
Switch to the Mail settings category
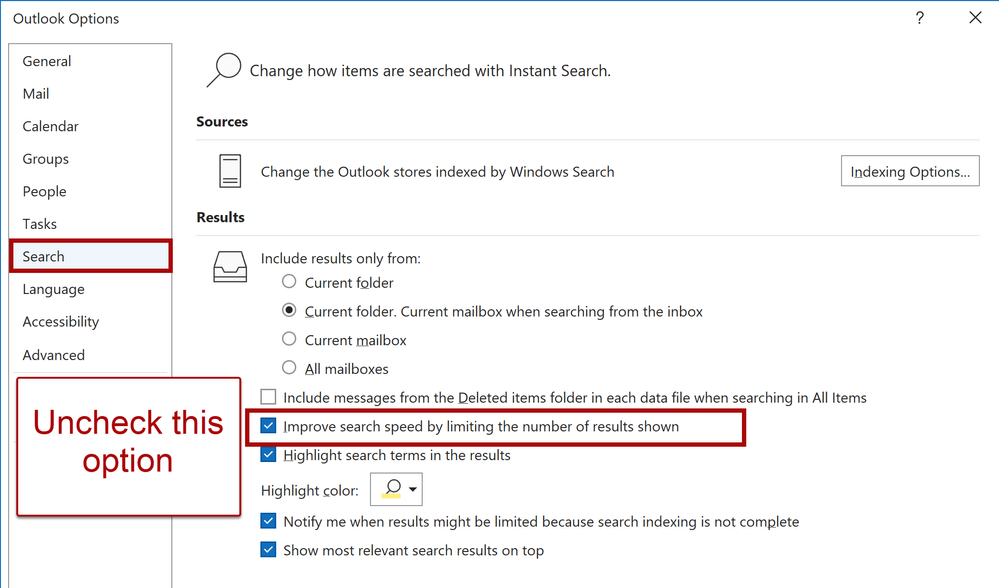tap(36, 93)
